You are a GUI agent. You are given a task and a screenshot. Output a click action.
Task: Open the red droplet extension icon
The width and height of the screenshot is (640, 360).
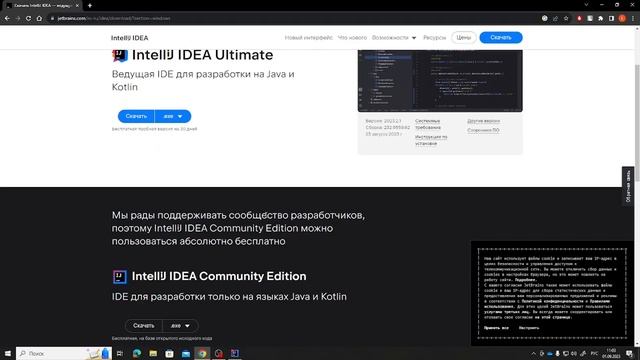click(x=579, y=18)
